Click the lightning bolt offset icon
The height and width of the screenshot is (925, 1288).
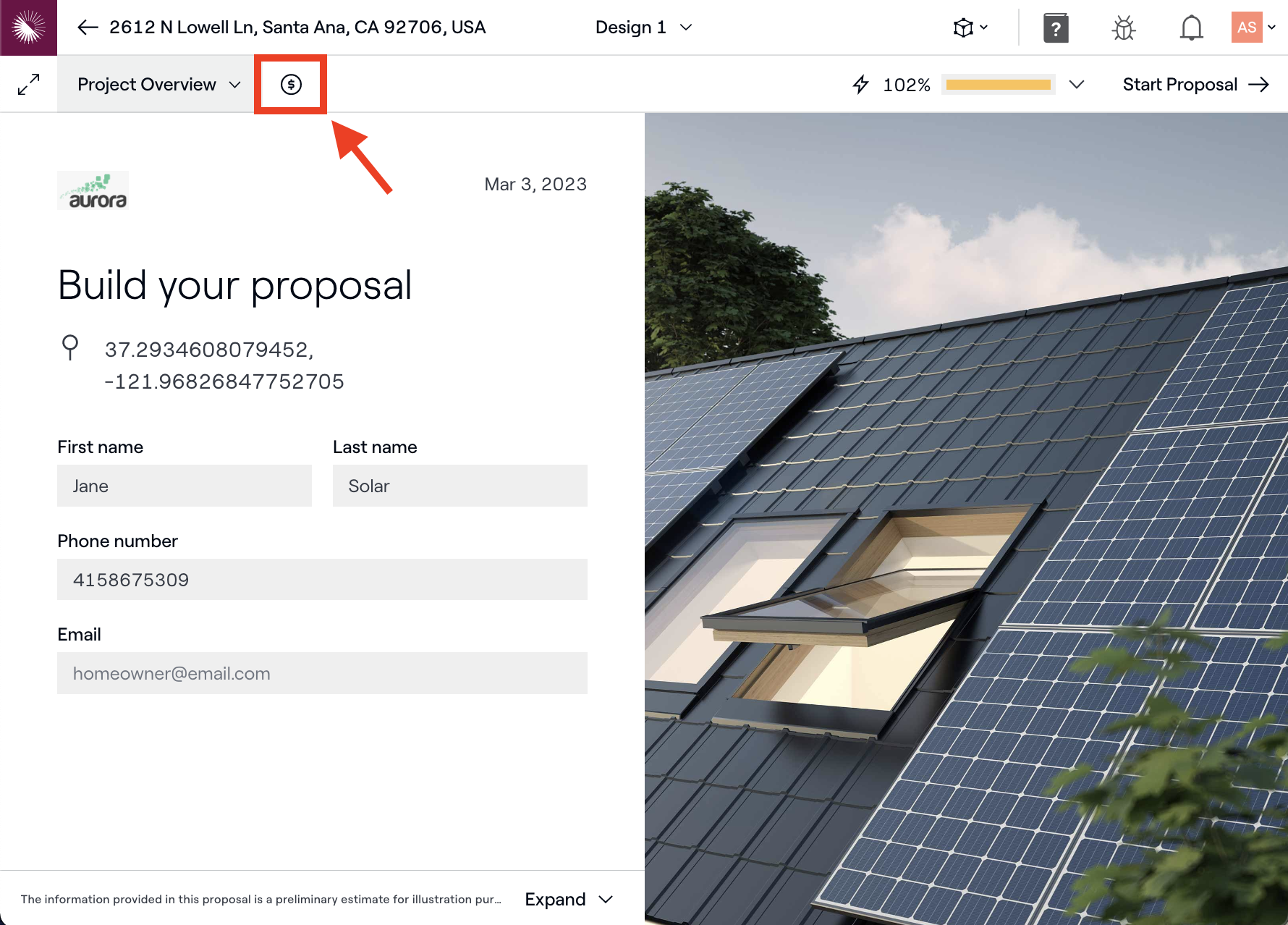tap(860, 85)
